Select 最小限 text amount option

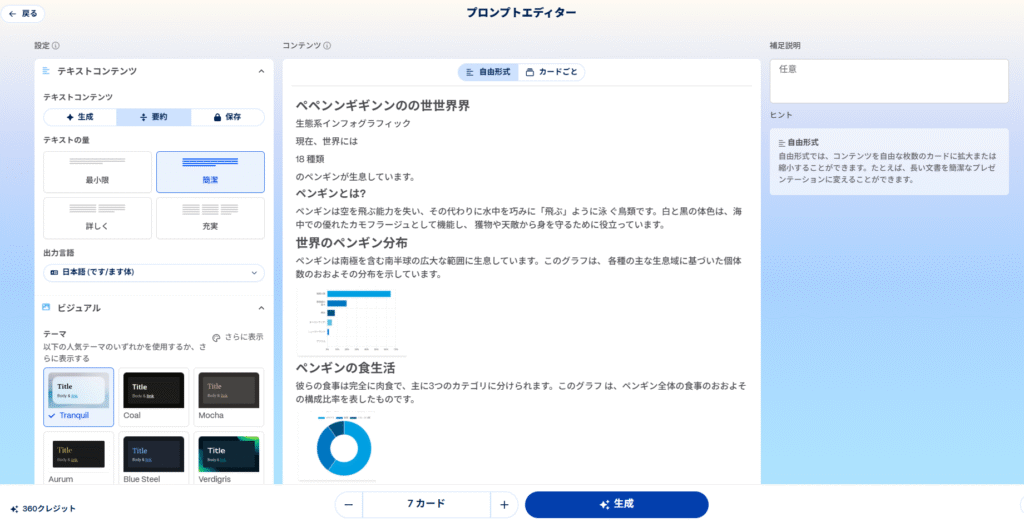[x=97, y=172]
